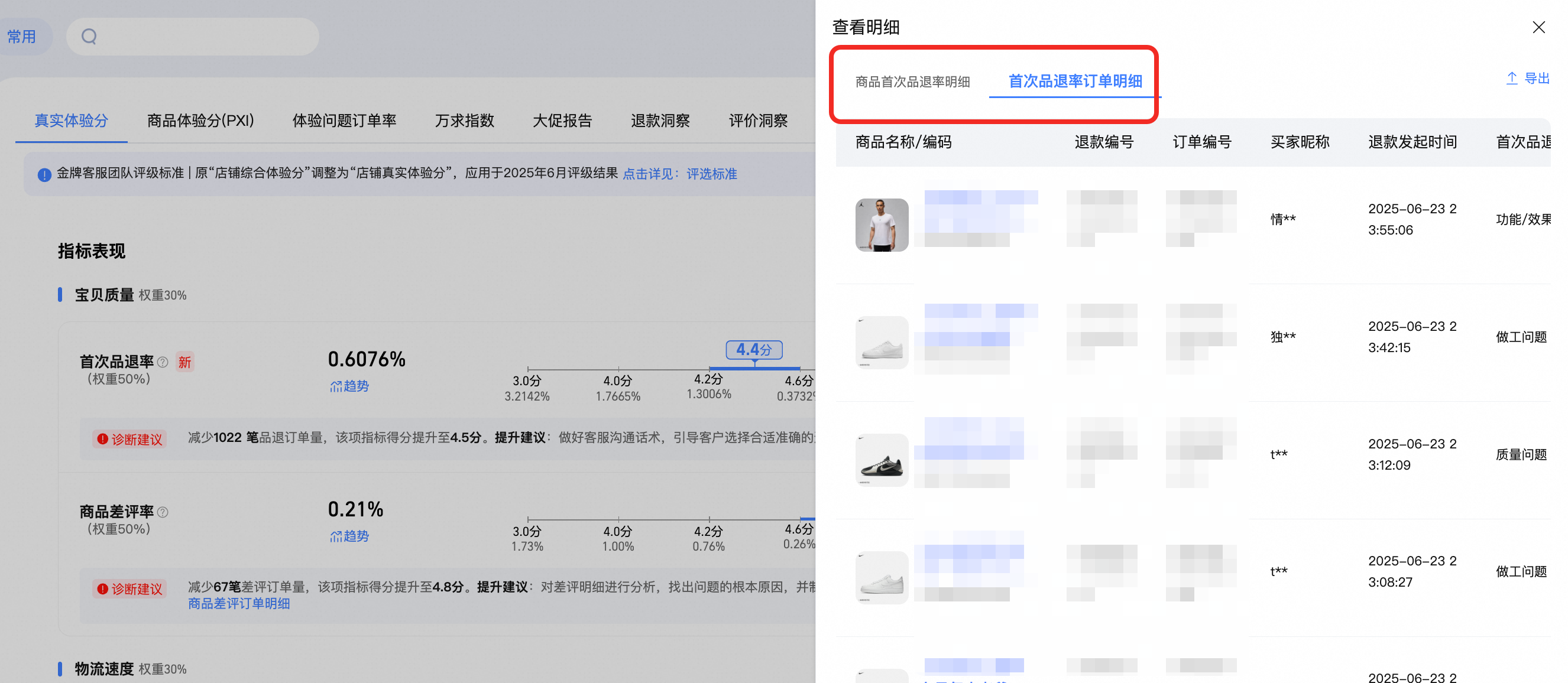This screenshot has width=1568, height=683.
Task: Click the 0.21% 商品差评率 value
Action: 355,509
